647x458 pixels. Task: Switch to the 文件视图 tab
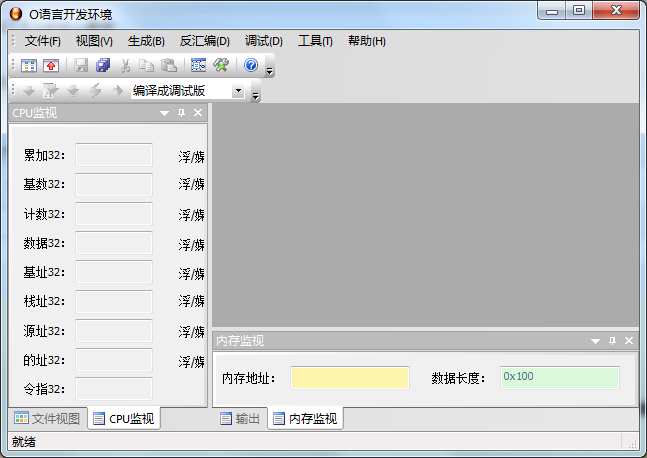click(47, 419)
